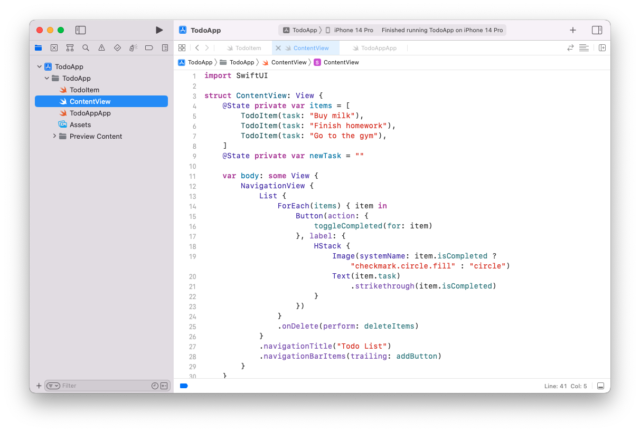Go forward in editor history
This screenshot has height=432, width=640.
pos(207,48)
